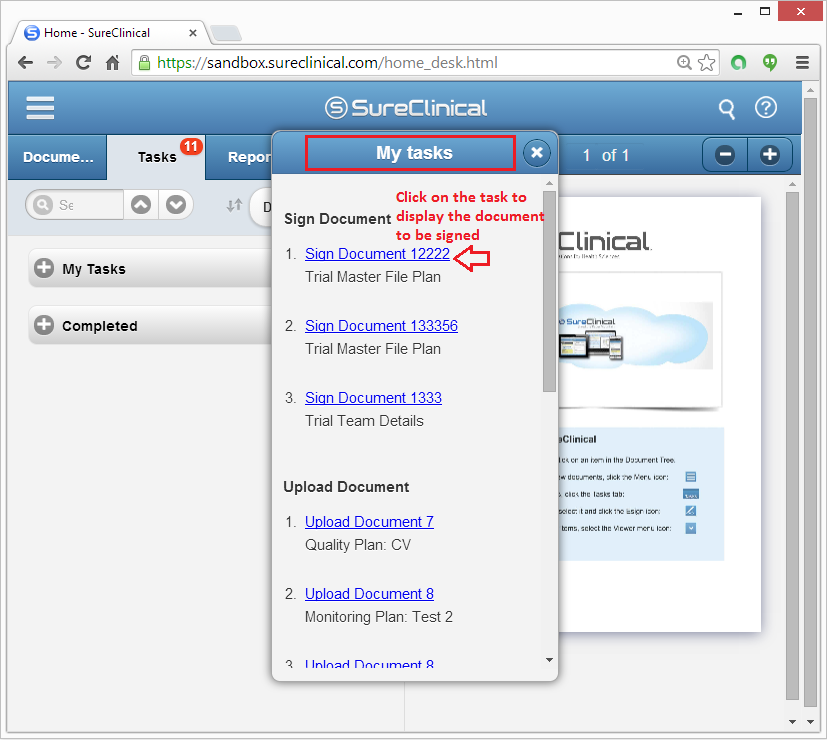The image size is (827, 741).
Task: Click the browser address bar URL
Action: [327, 63]
